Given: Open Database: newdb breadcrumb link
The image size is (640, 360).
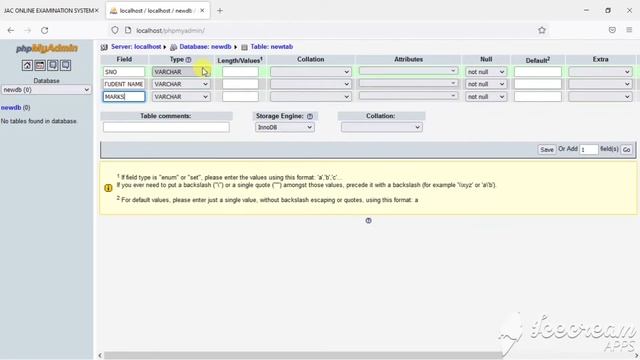Looking at the screenshot, I should (x=205, y=47).
